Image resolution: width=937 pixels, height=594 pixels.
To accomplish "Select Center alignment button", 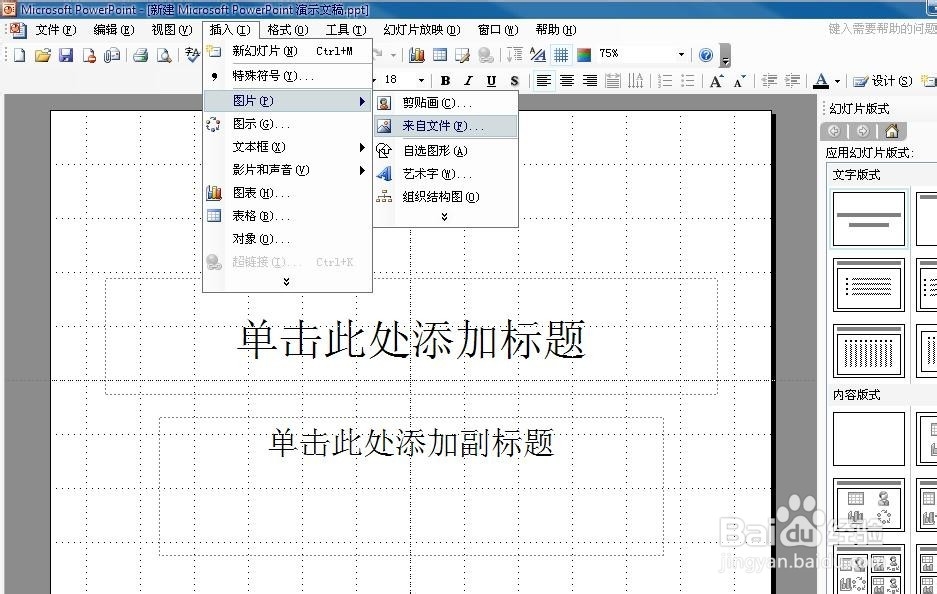I will (567, 81).
